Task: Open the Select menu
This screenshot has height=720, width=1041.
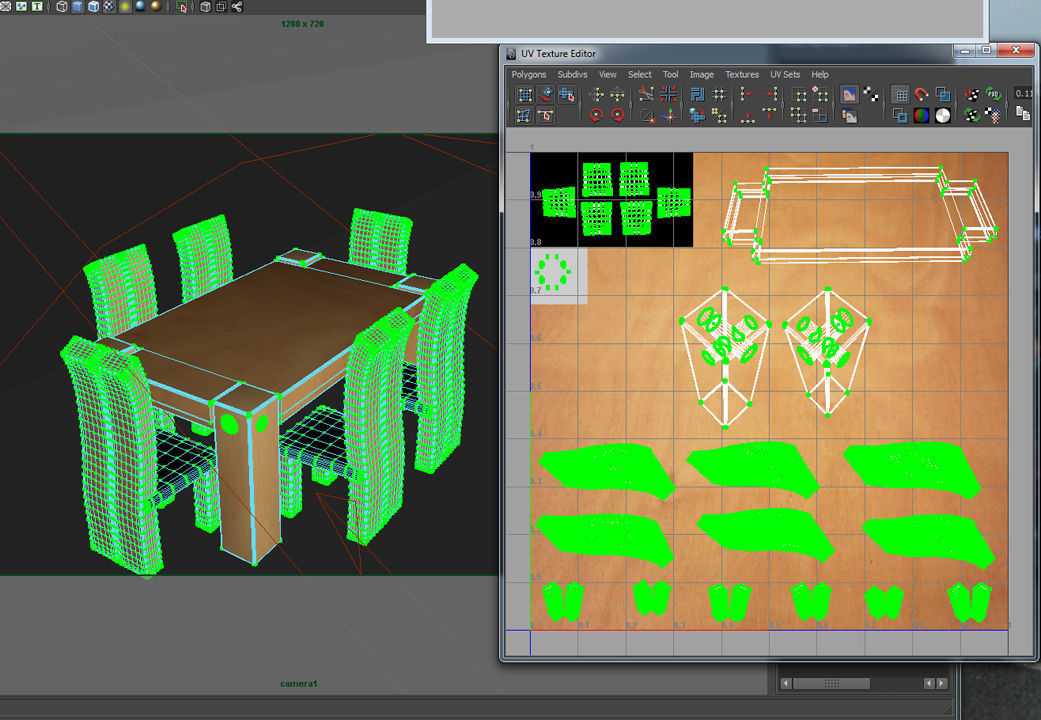Action: point(639,74)
